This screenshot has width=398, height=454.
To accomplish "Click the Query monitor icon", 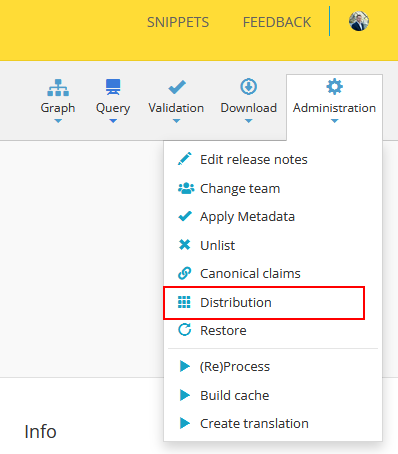I will tap(113, 87).
